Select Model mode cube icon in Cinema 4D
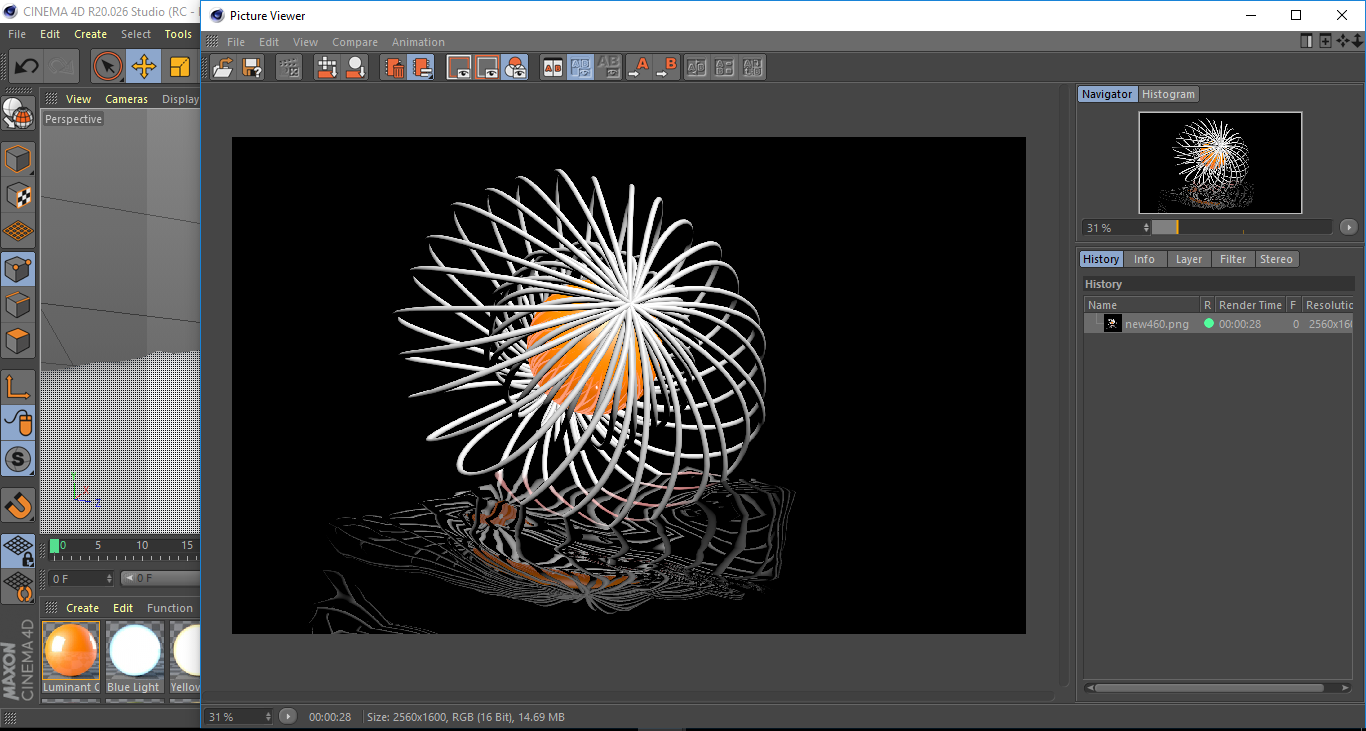Image resolution: width=1366 pixels, height=731 pixels. [x=18, y=160]
